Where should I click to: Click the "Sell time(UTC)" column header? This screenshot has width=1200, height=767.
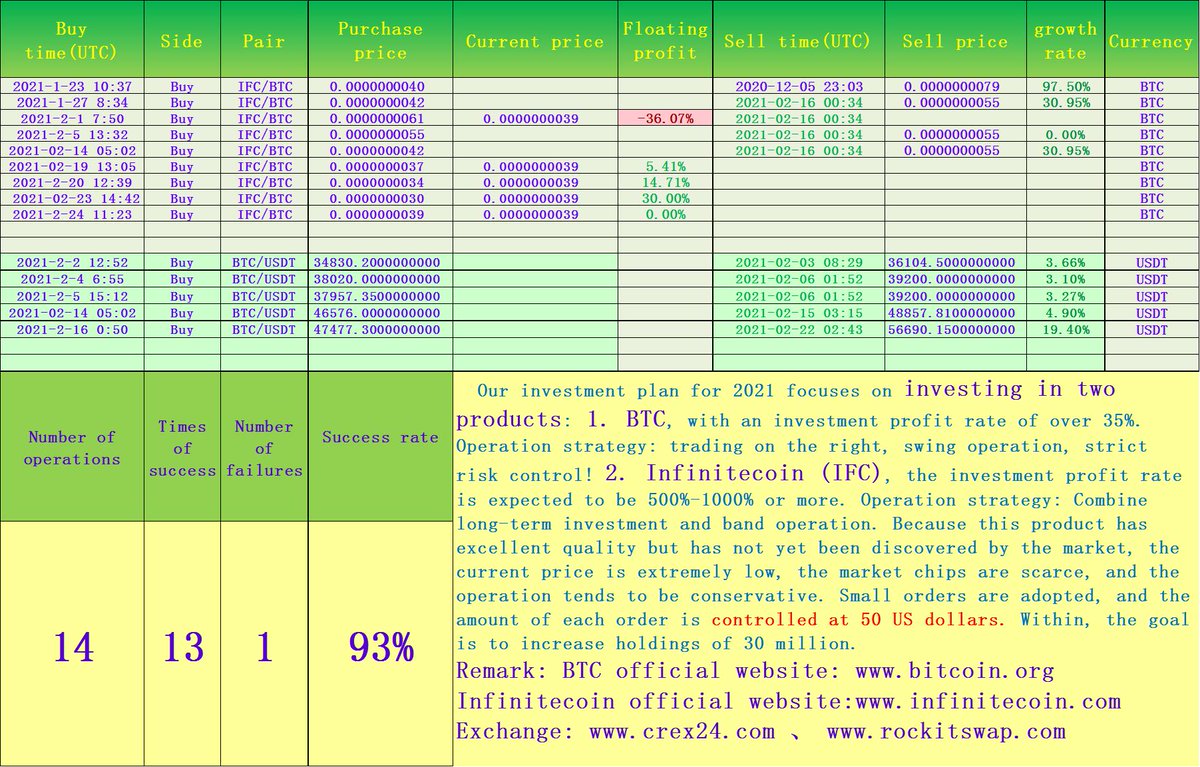[798, 40]
